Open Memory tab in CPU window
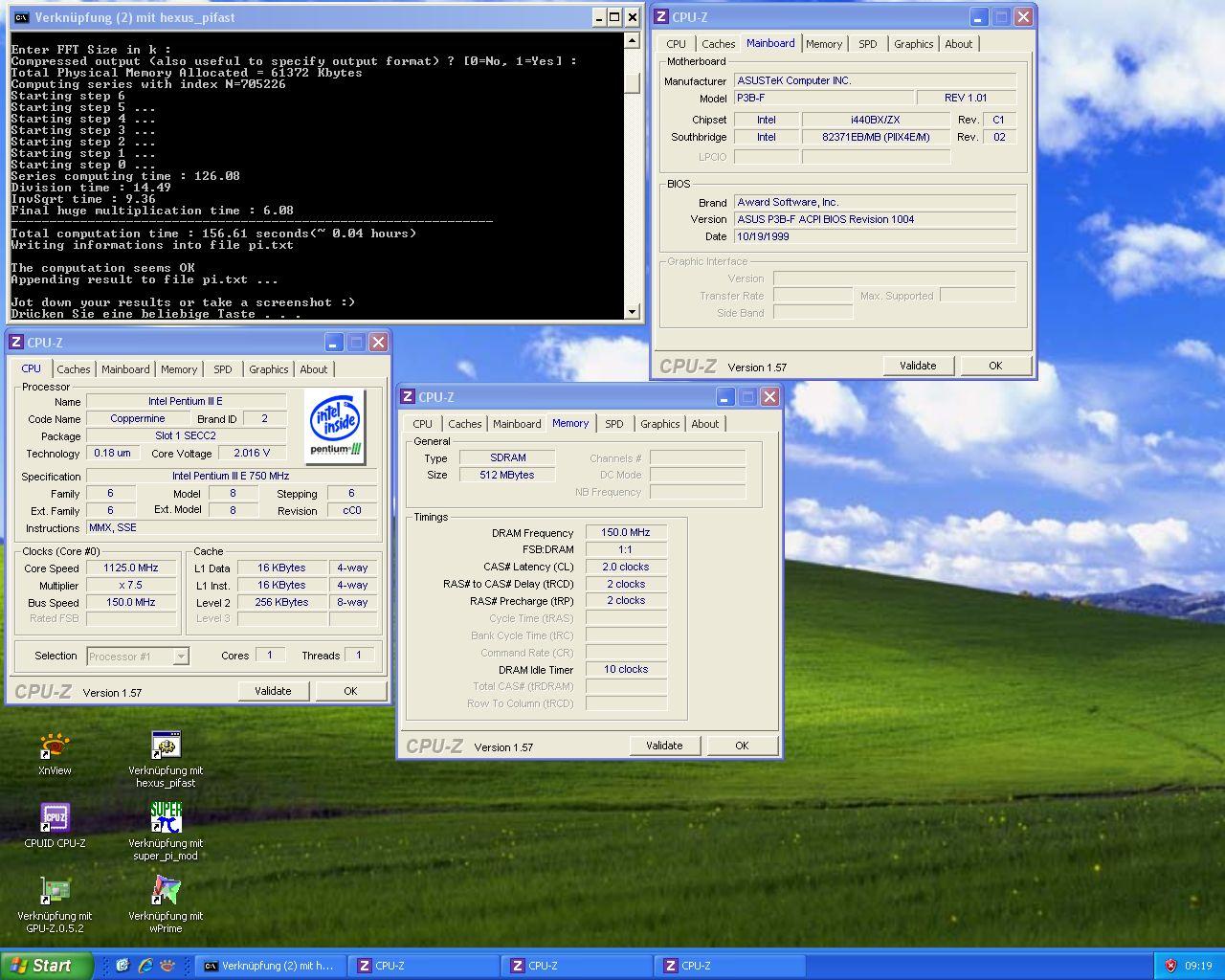Viewport: 1225px width, 980px height. 179,369
